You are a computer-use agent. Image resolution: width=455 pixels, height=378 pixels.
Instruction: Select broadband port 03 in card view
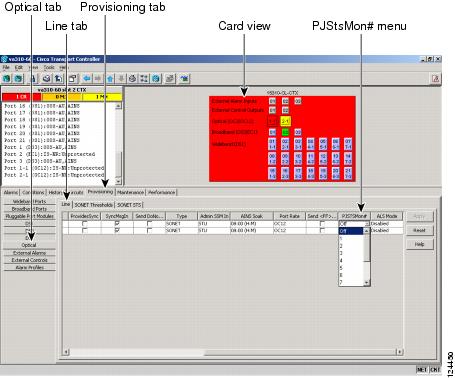(x=298, y=132)
